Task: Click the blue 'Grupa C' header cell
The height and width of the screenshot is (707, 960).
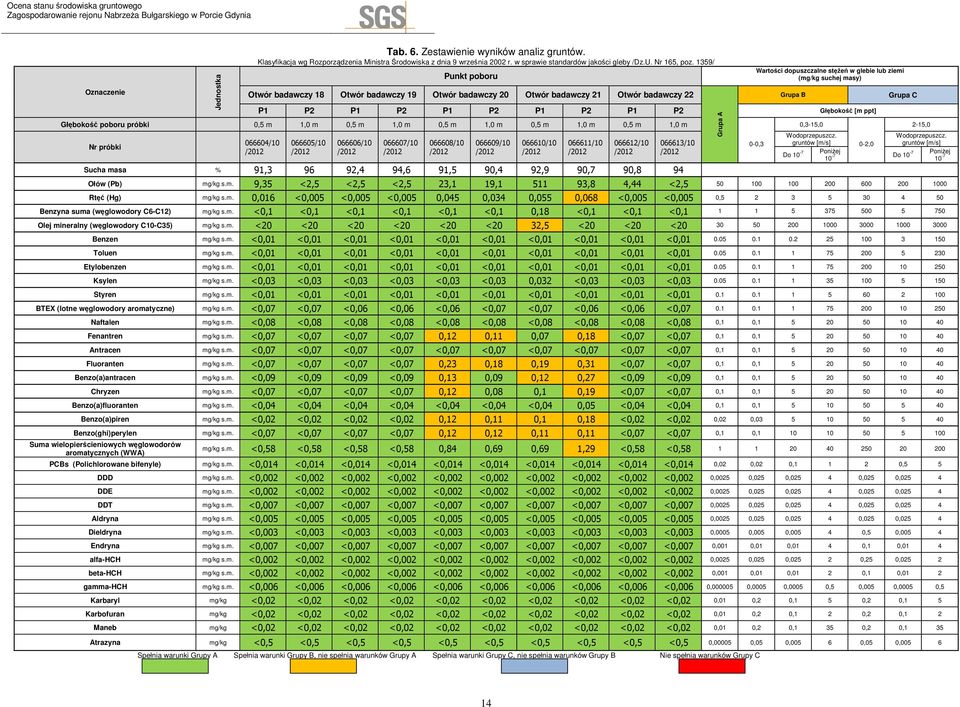Action: tap(902, 95)
